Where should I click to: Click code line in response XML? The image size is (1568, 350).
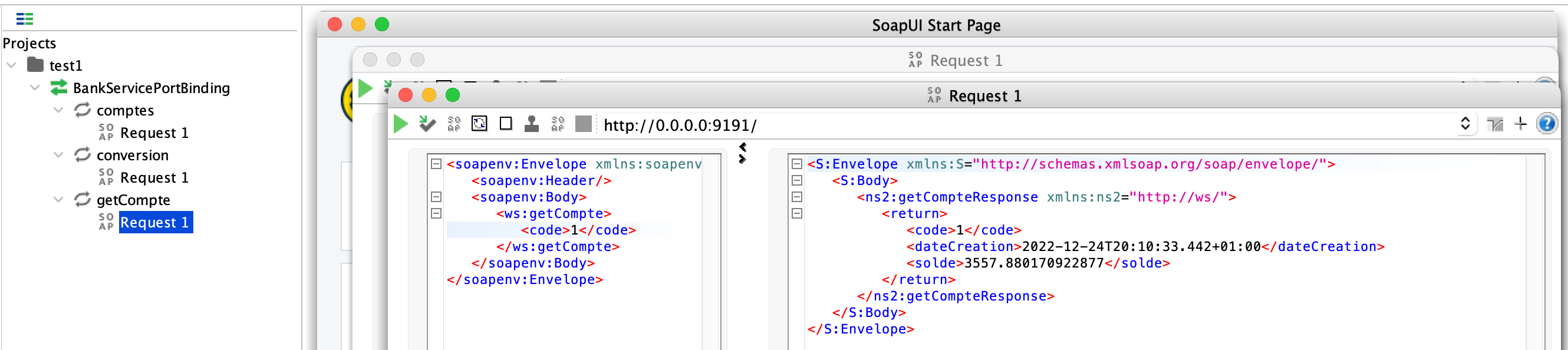[964, 230]
